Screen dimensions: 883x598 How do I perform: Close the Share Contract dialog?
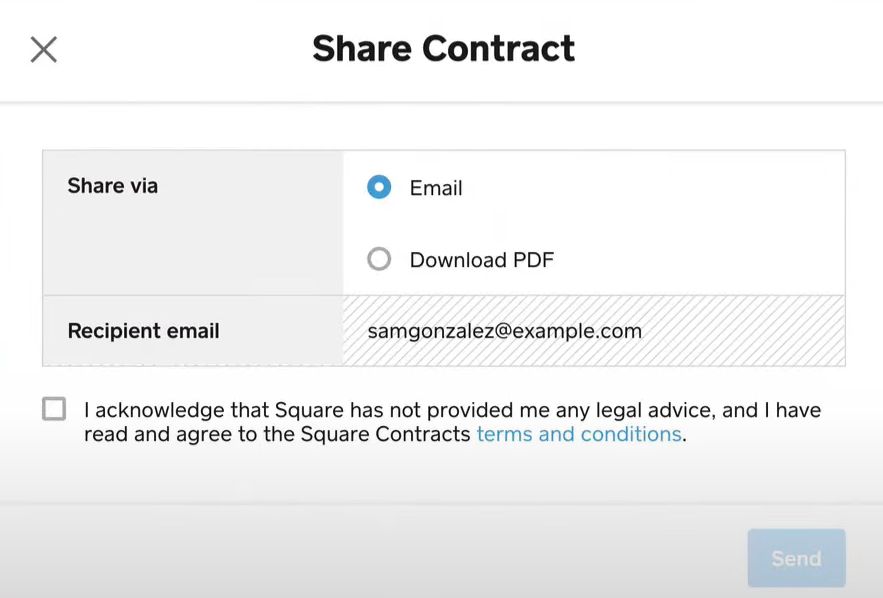(44, 50)
